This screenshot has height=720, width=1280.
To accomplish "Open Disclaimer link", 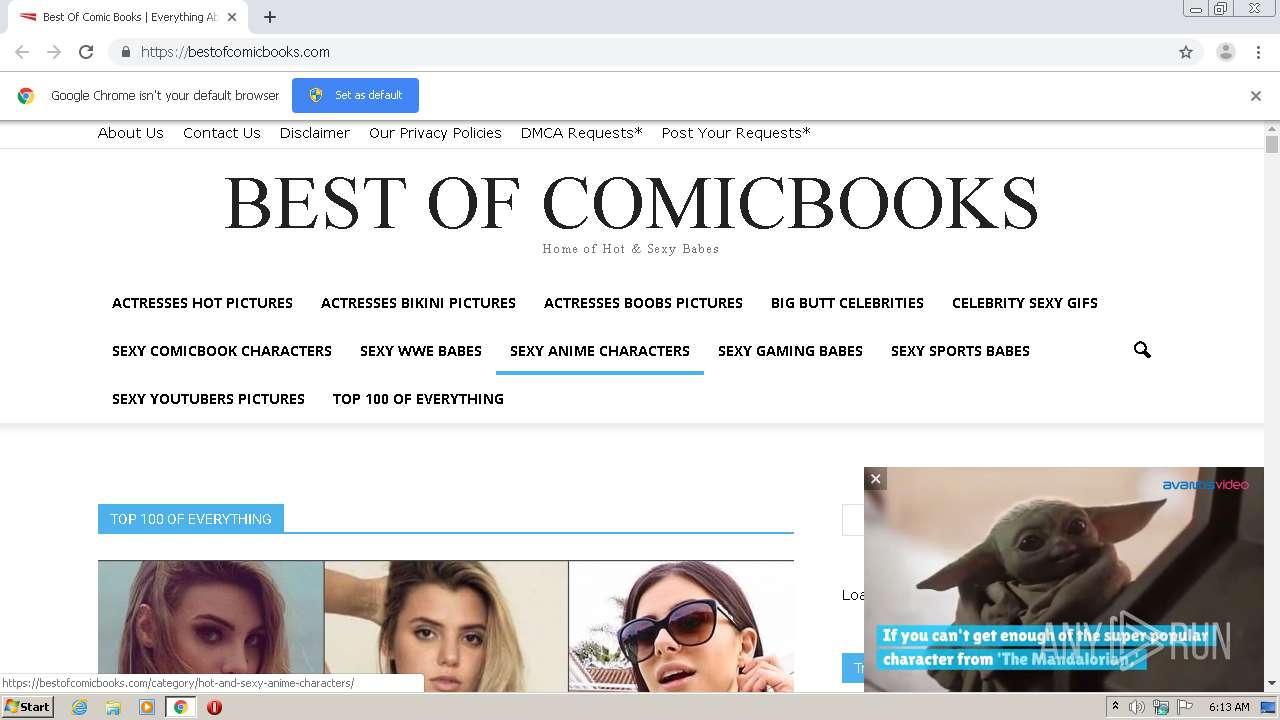I will pyautogui.click(x=315, y=133).
